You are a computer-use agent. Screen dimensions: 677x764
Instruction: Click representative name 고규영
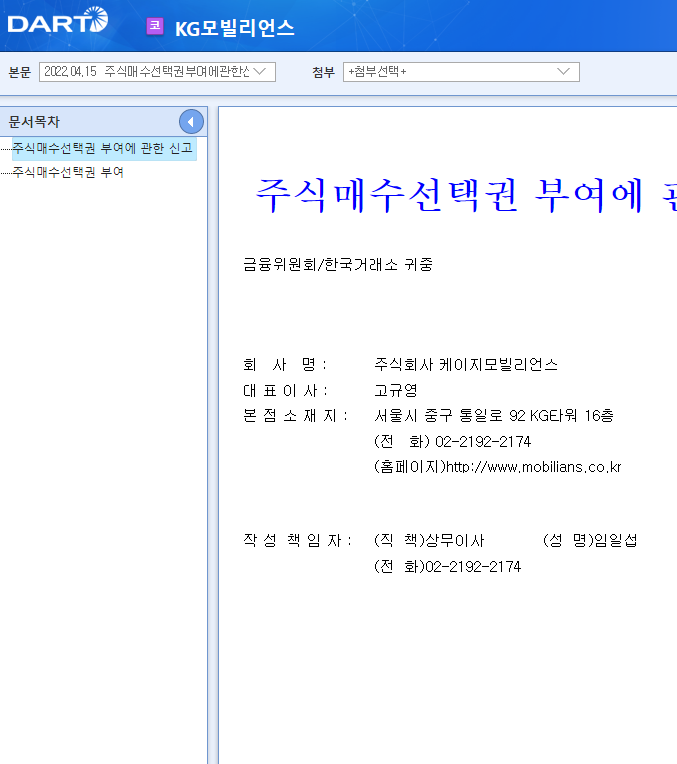pos(396,390)
